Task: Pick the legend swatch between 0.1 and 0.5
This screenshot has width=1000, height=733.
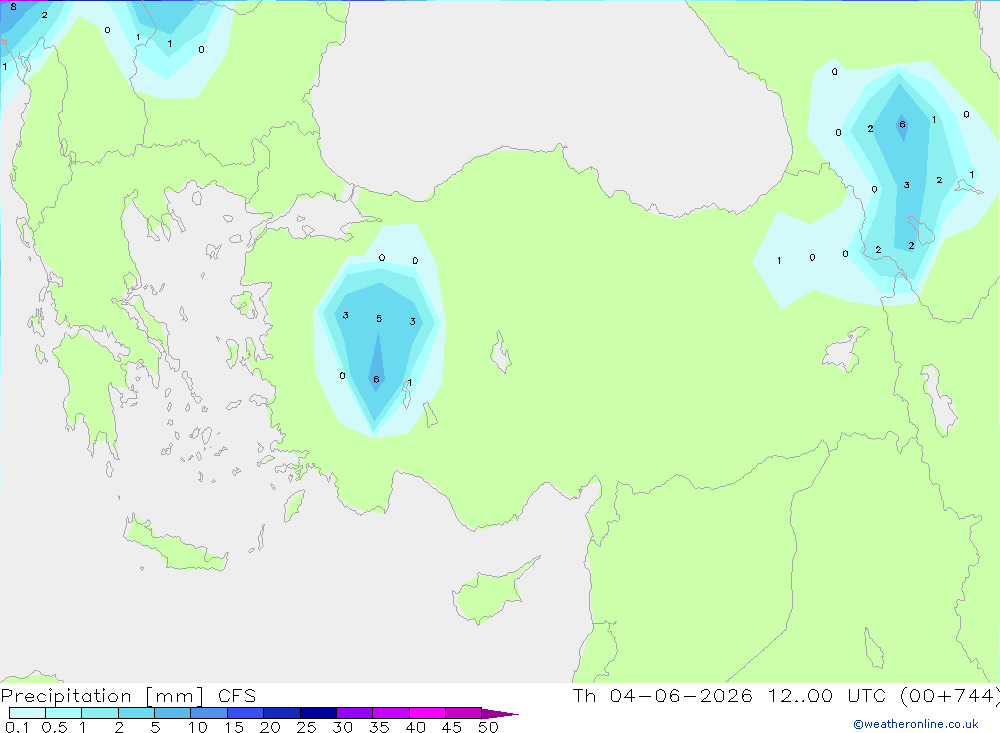Action: [x=27, y=713]
